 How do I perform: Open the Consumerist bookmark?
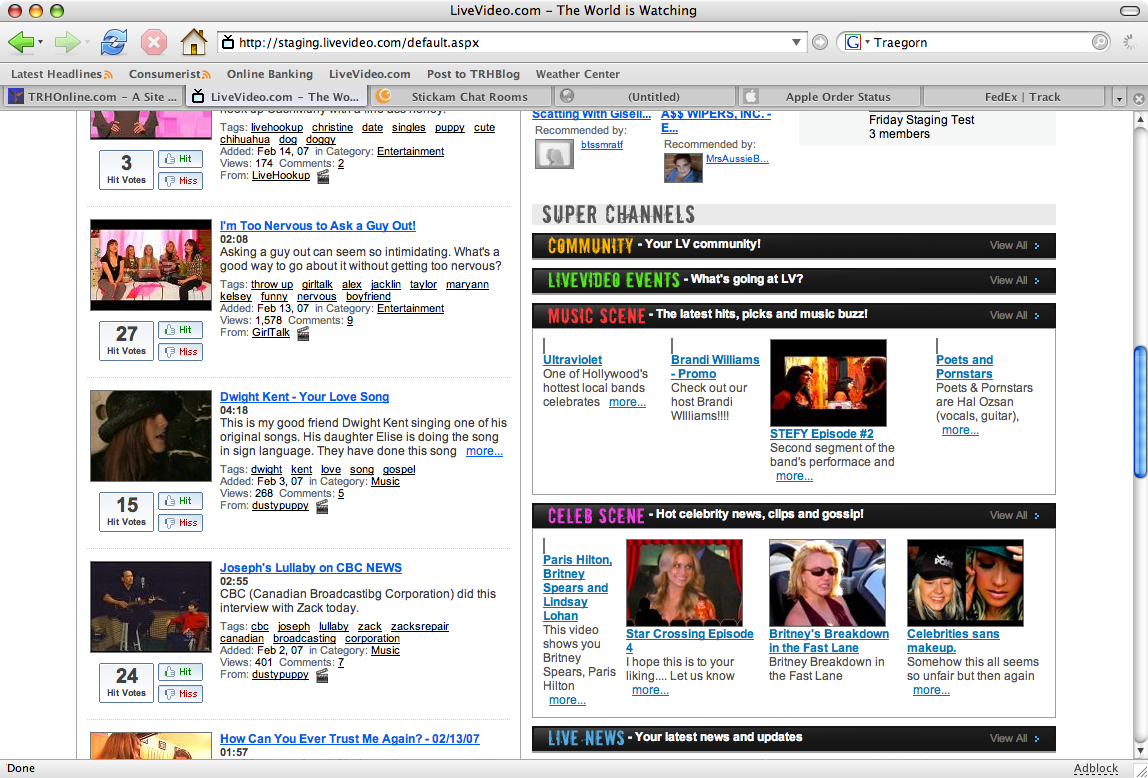pyautogui.click(x=169, y=74)
